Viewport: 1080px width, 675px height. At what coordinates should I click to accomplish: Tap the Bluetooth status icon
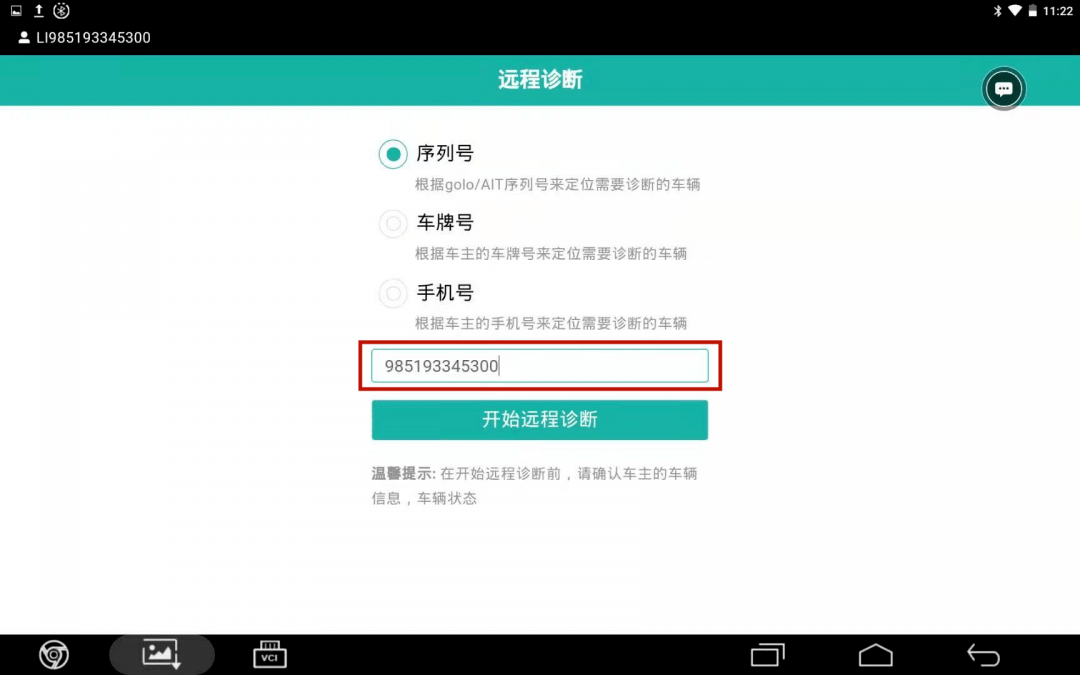997,11
